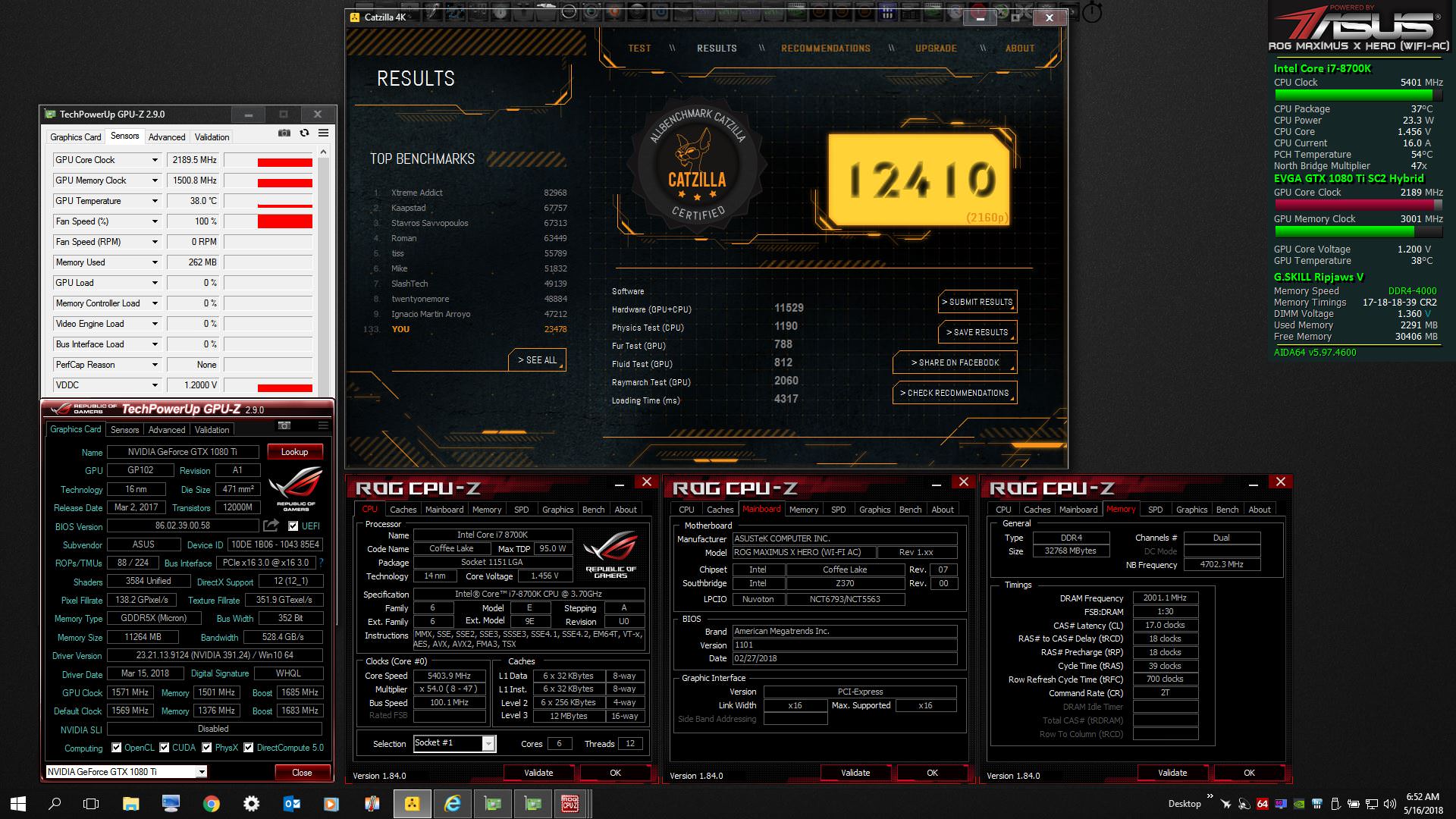Open Settings gear in taskbar
Viewport: 1456px width, 819px height.
tap(251, 804)
